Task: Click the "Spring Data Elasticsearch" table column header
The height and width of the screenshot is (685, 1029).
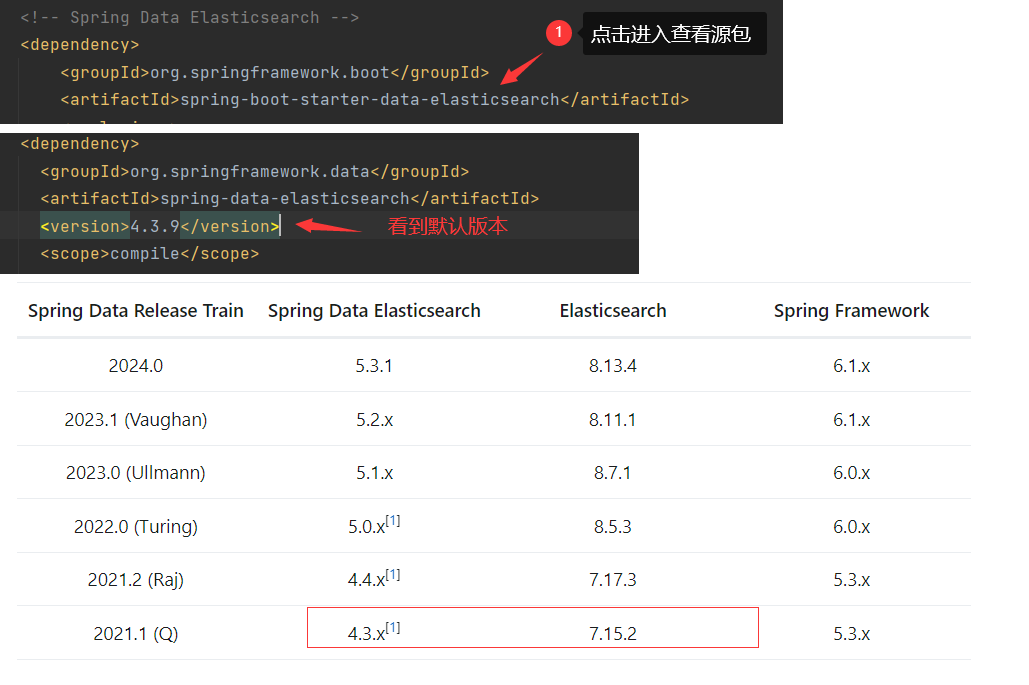Action: (374, 311)
